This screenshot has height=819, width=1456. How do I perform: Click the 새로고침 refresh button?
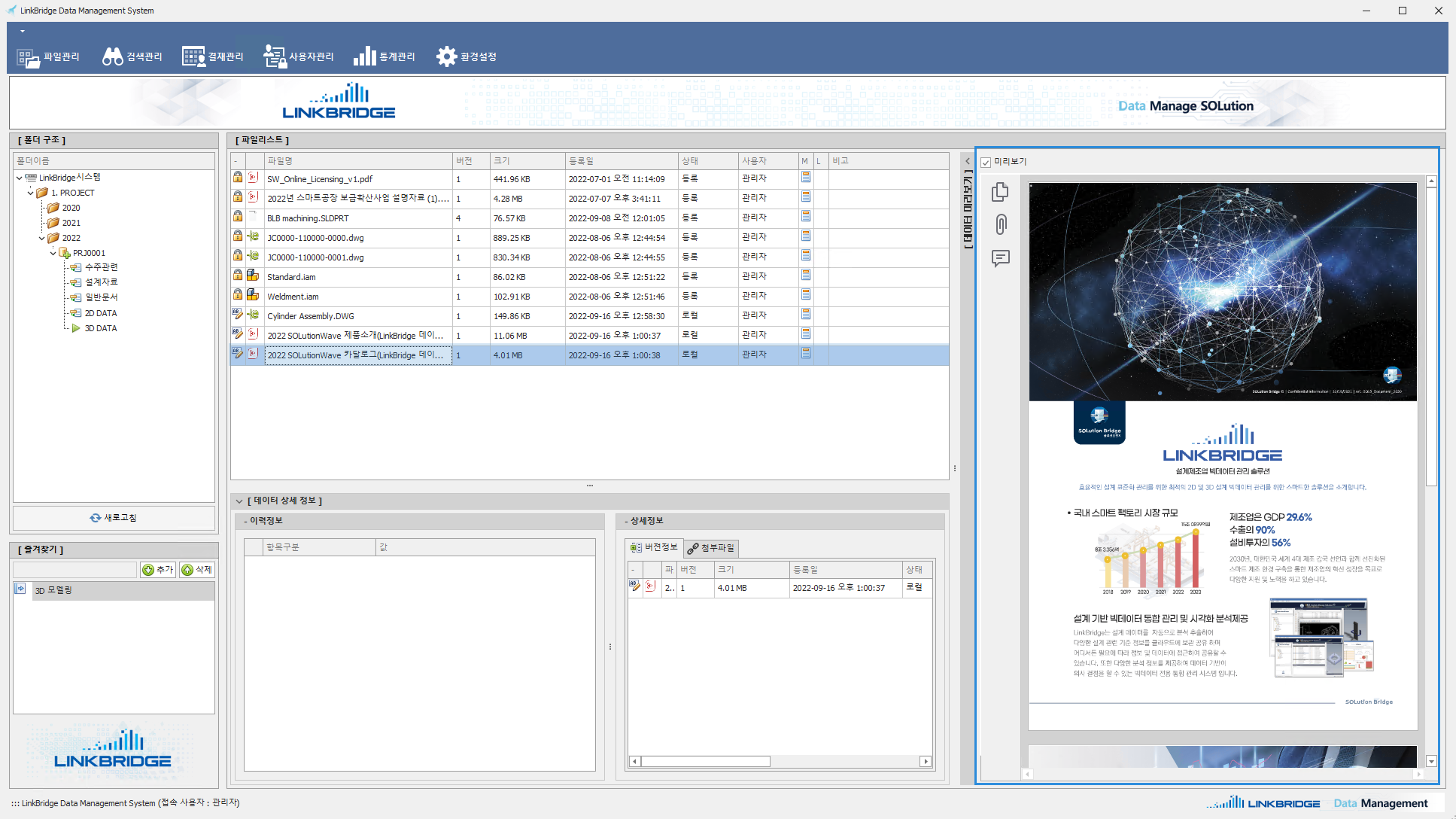click(x=114, y=518)
